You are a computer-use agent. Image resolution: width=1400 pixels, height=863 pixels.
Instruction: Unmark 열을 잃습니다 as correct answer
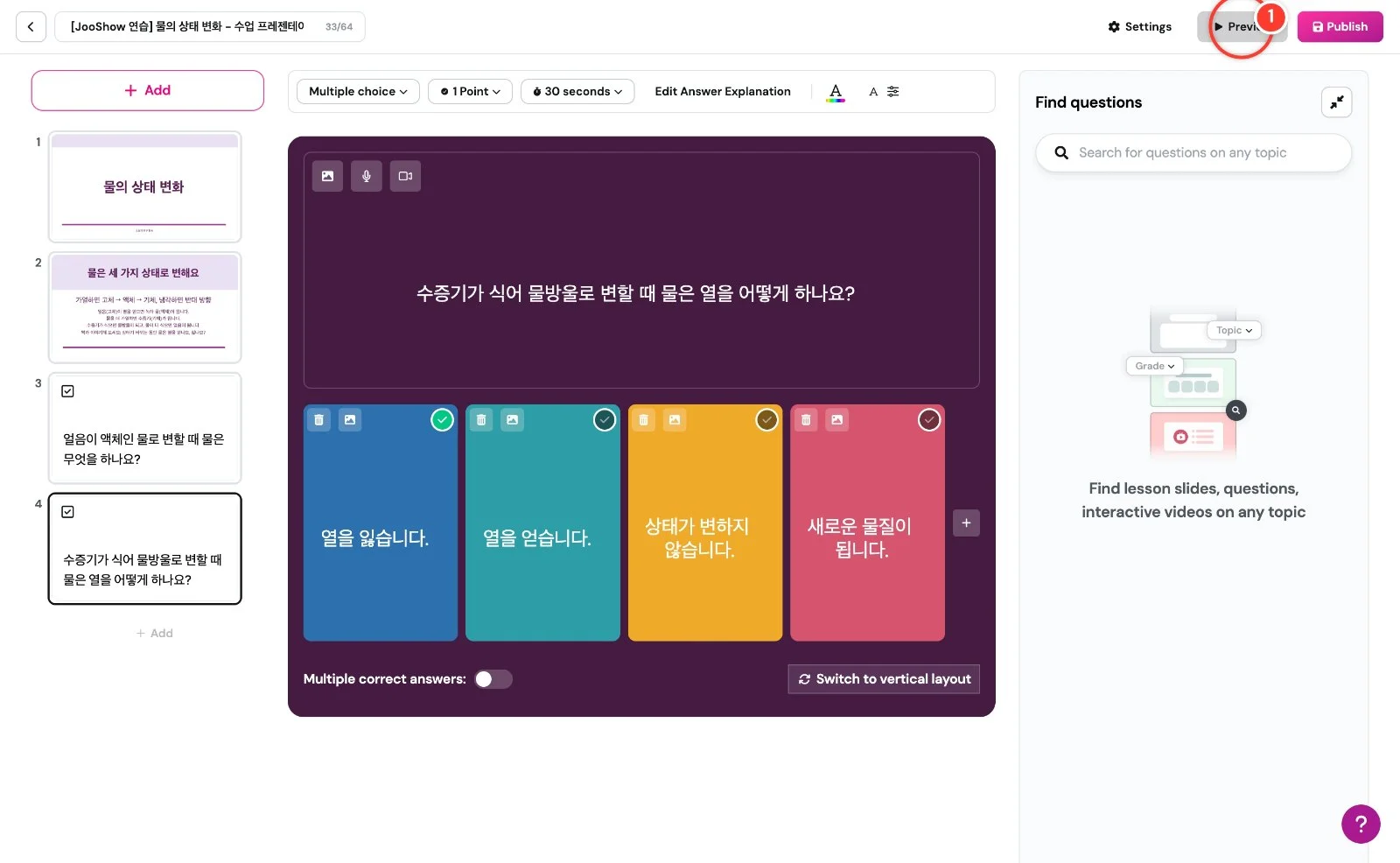[x=443, y=420]
